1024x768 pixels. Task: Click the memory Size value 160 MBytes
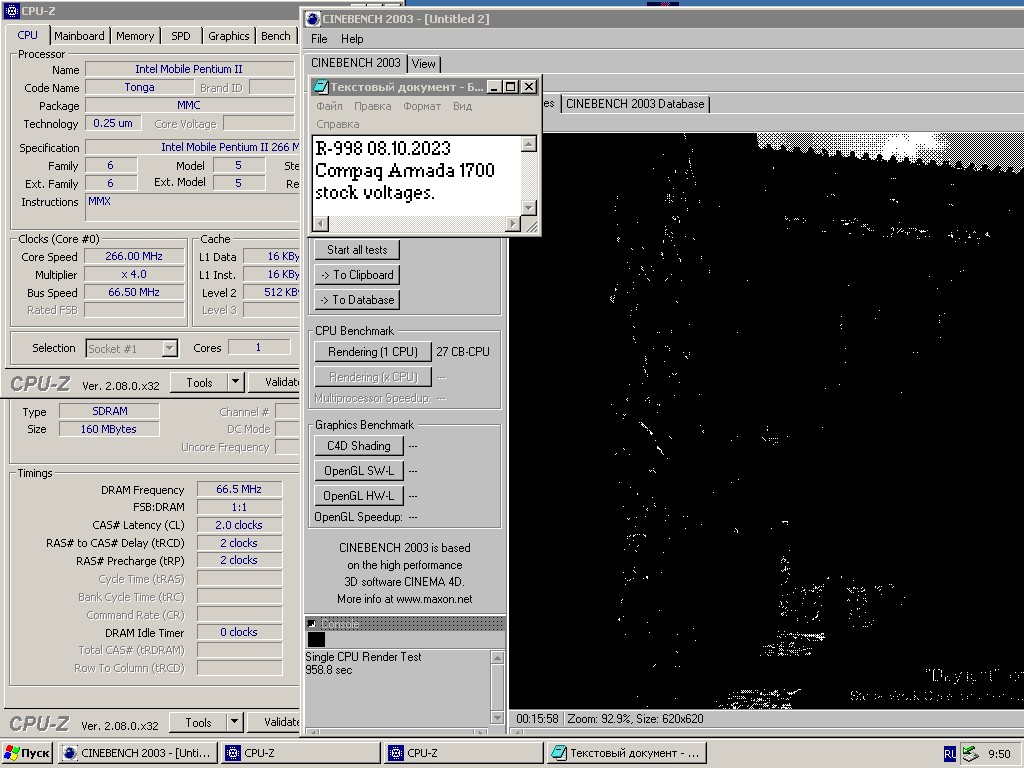[x=109, y=429]
